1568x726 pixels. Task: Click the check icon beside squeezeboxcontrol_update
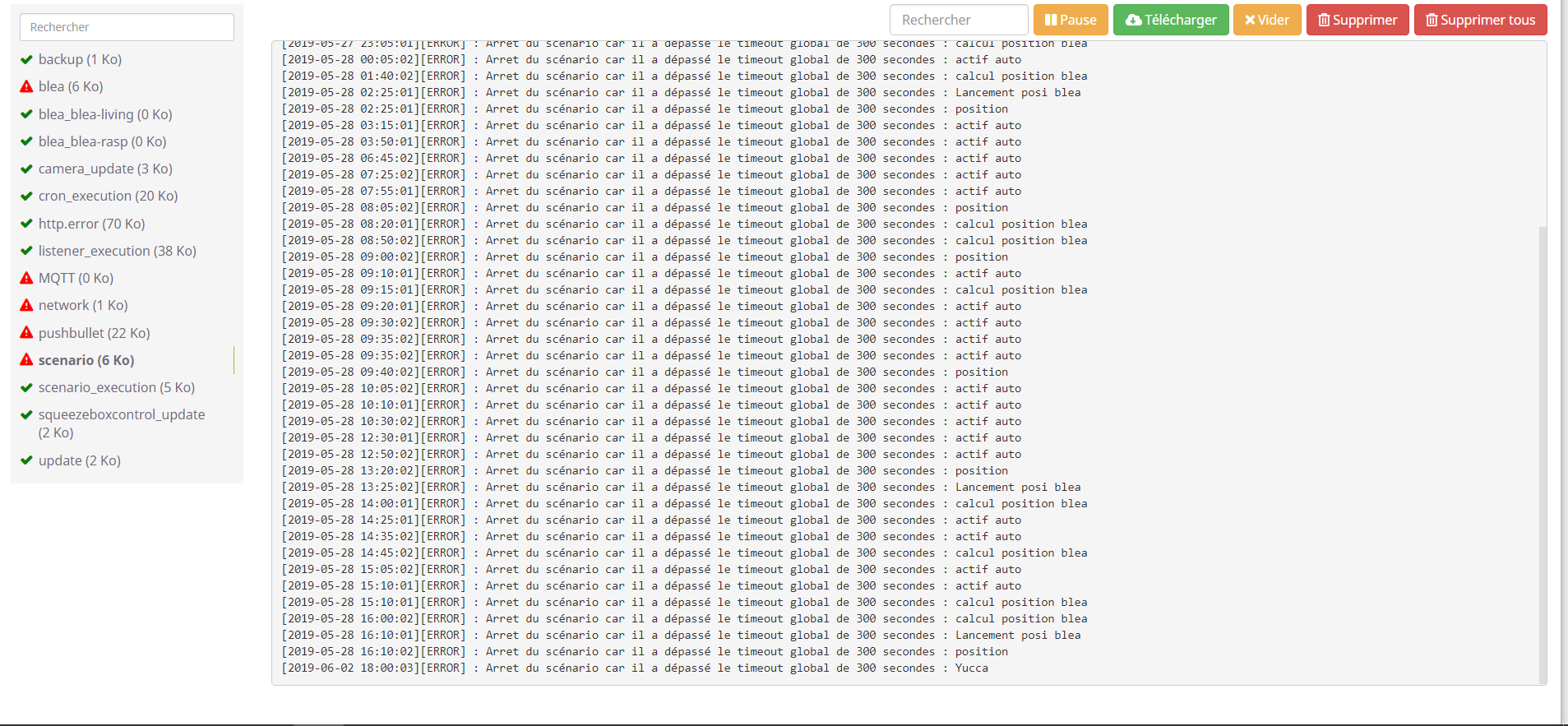[26, 414]
